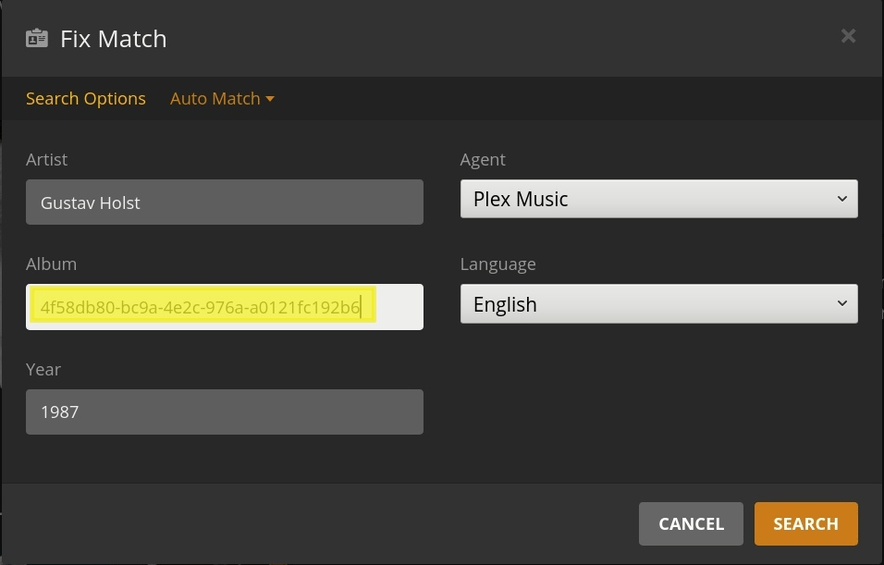The height and width of the screenshot is (565, 884).
Task: Click the Artist field containing Gustav Holst
Action: [224, 202]
